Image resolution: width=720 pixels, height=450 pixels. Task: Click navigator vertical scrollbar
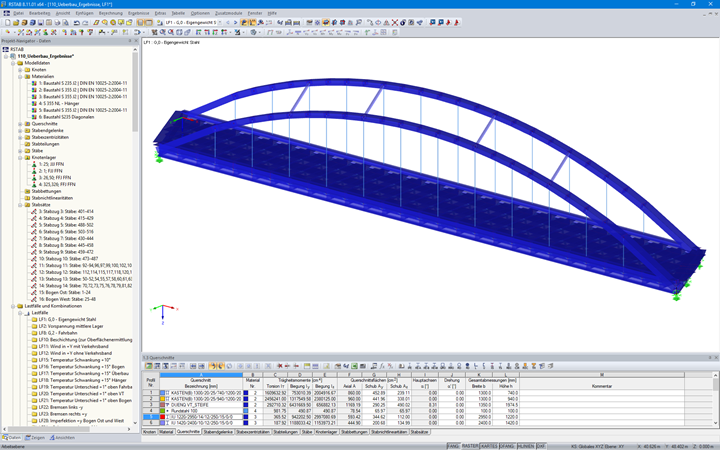135,92
